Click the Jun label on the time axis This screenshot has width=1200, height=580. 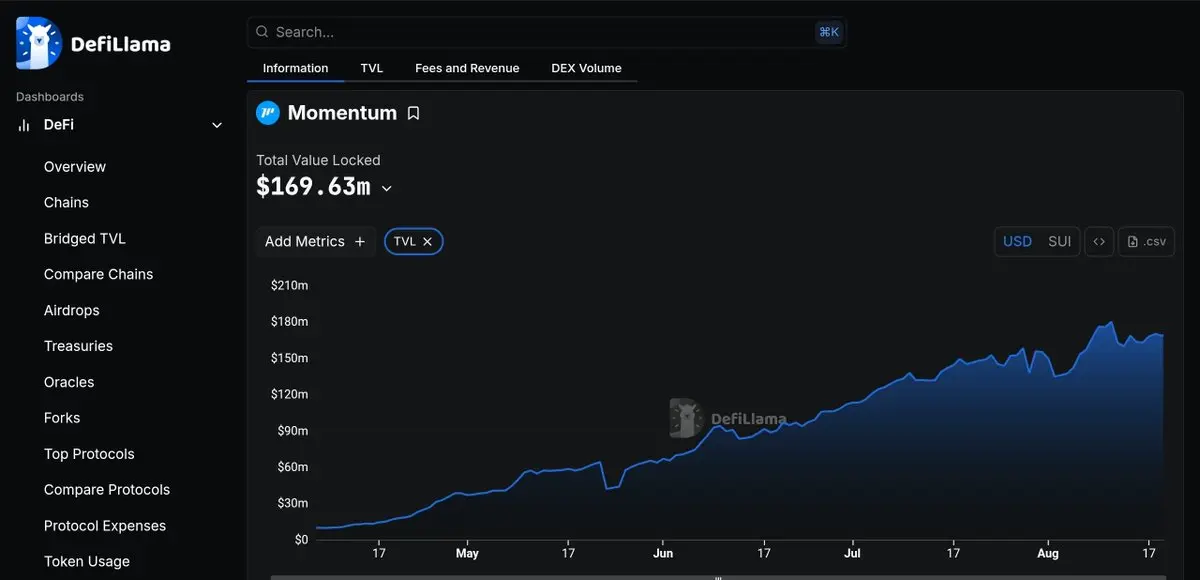(663, 553)
